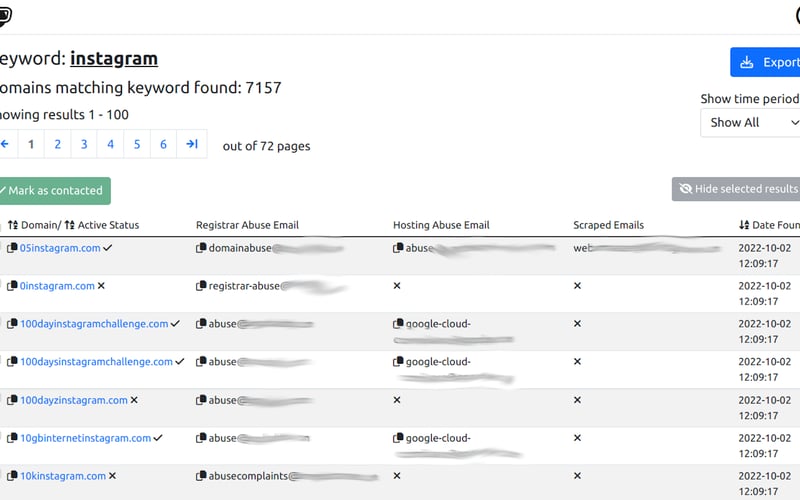Copy registrar abuse email for 10gbinternetinstagram.com
800x500 pixels.
coord(201,438)
